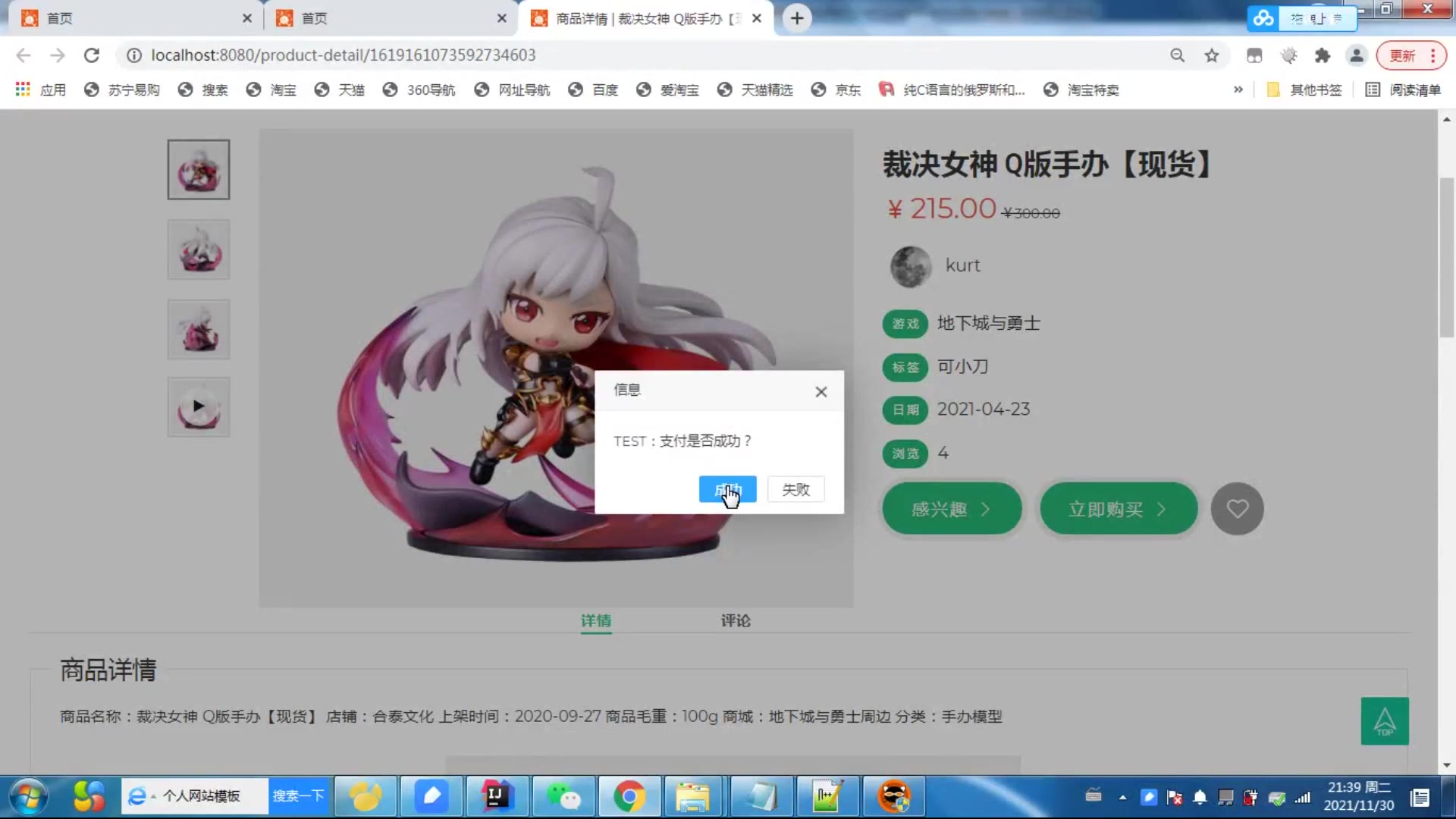Open WeChat from the taskbar
Screen dimensions: 1456x819
tap(563, 796)
